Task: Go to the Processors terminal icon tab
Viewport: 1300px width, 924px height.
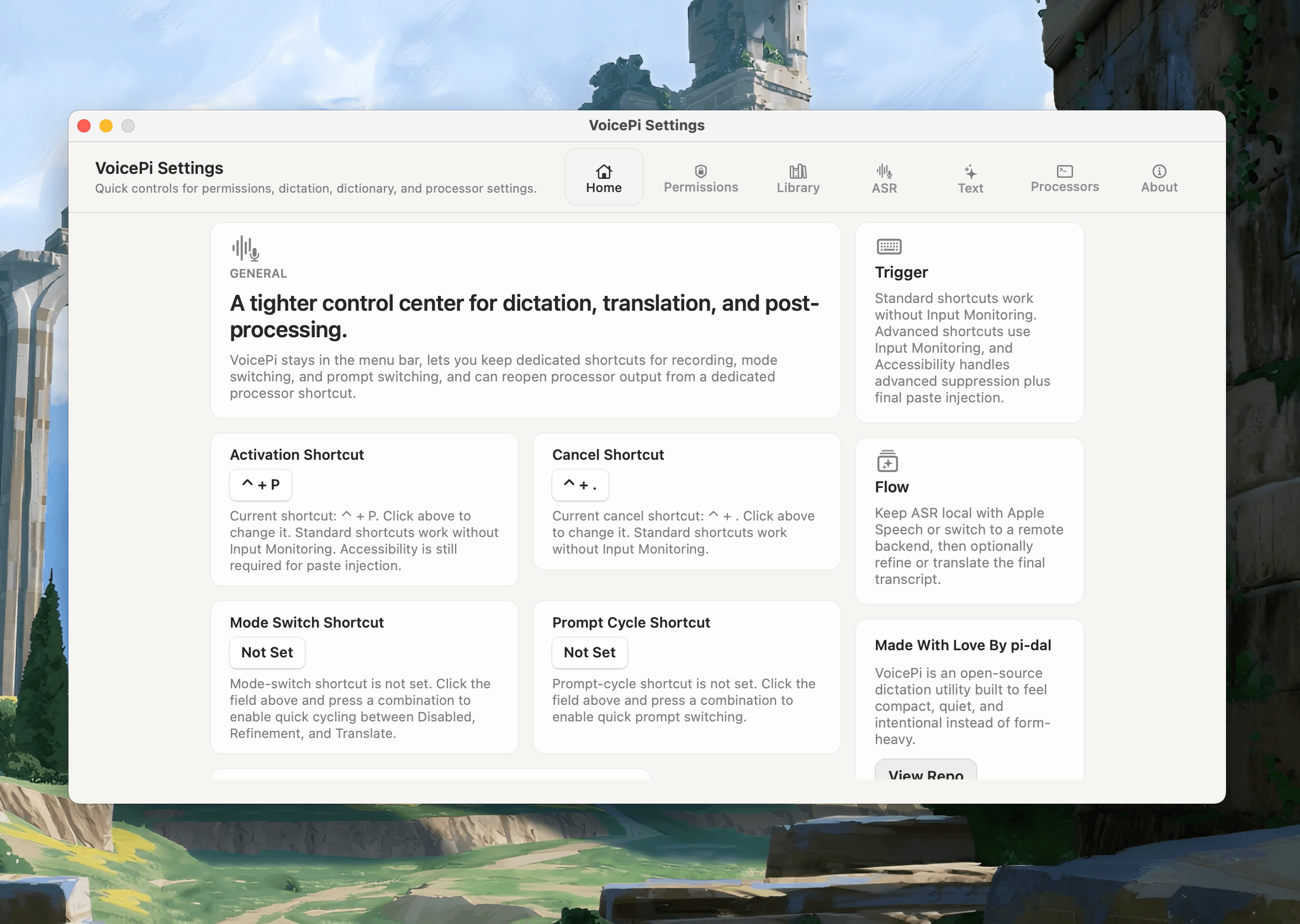Action: (1064, 178)
